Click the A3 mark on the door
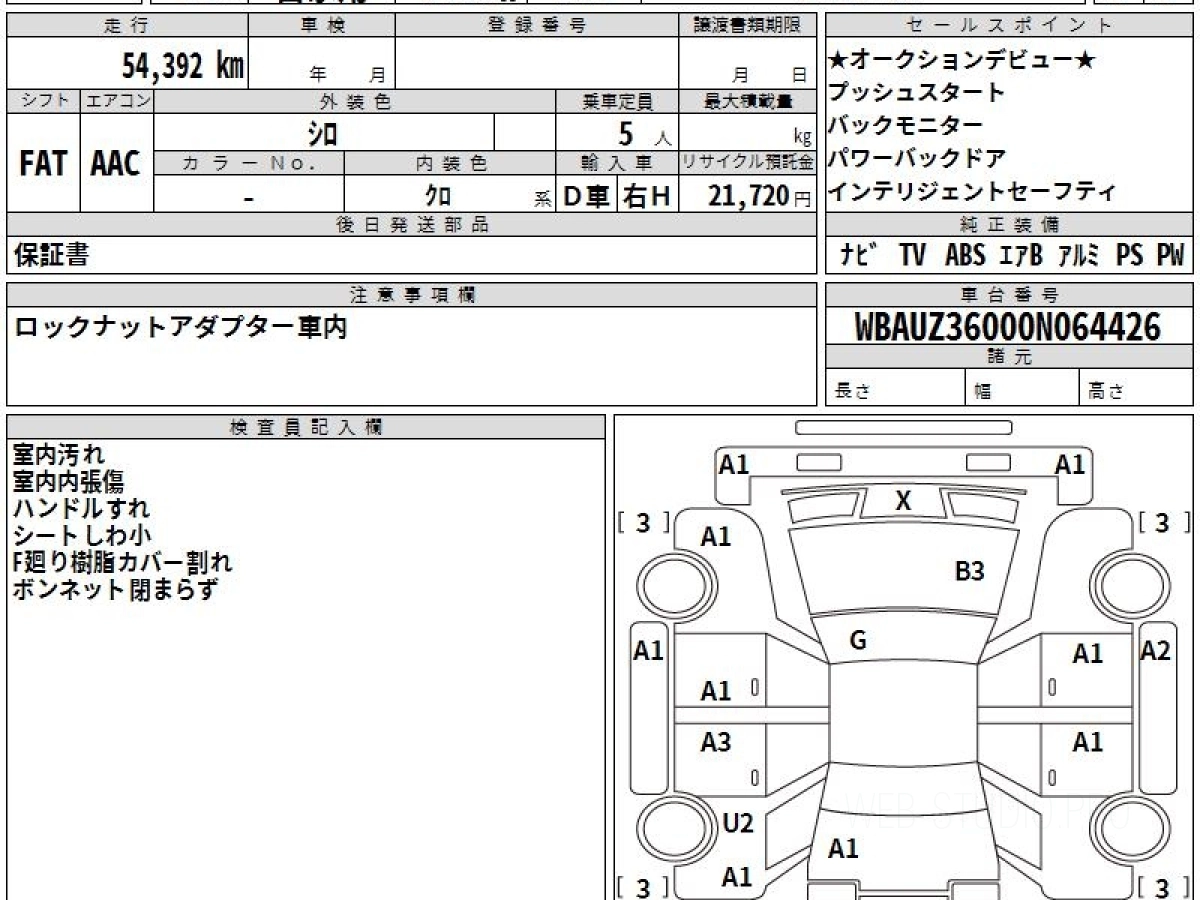This screenshot has height=900, width=1200. [x=715, y=743]
